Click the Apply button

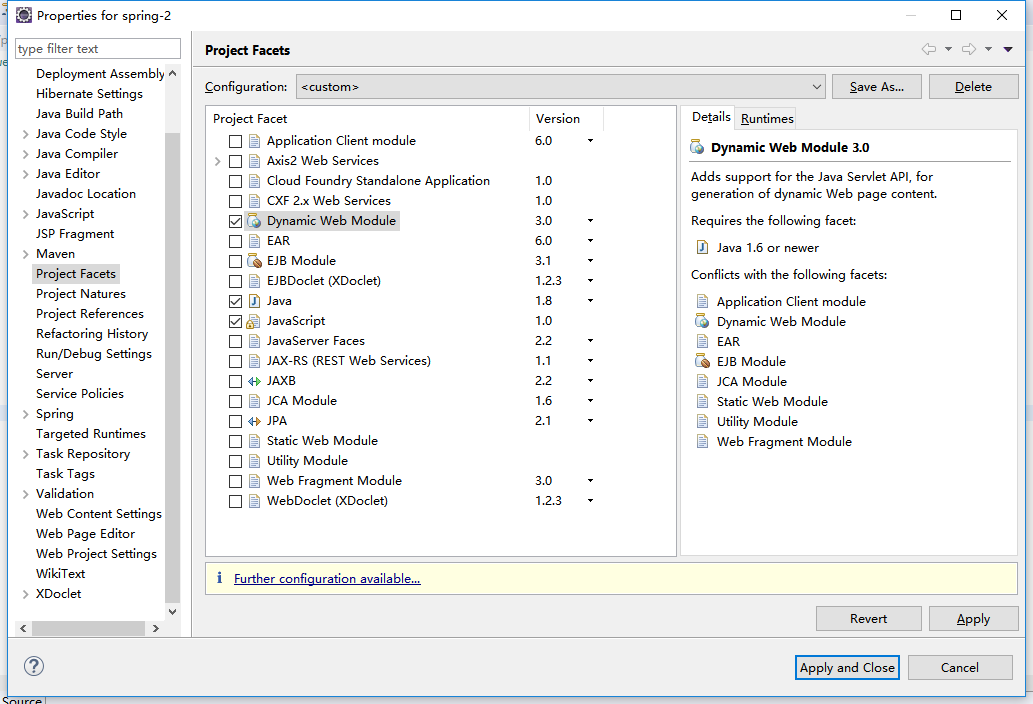(973, 618)
